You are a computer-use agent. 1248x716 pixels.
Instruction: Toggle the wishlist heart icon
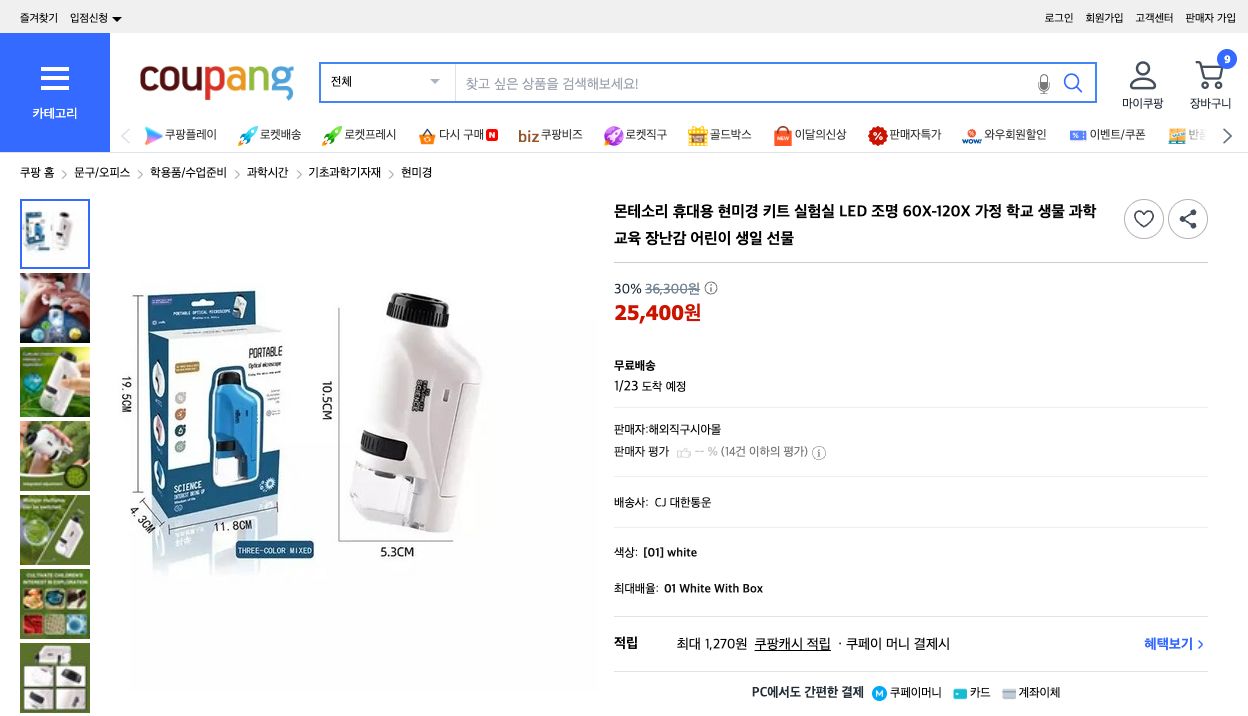(x=1143, y=219)
